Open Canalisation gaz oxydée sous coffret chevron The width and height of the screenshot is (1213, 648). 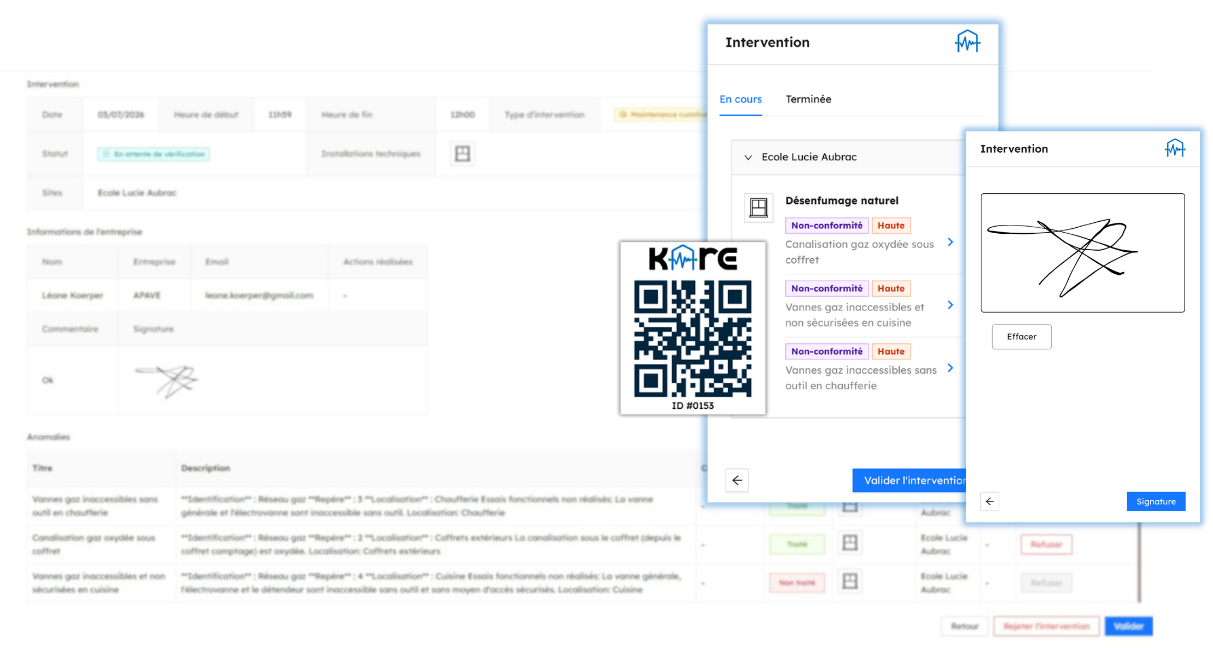coord(950,242)
